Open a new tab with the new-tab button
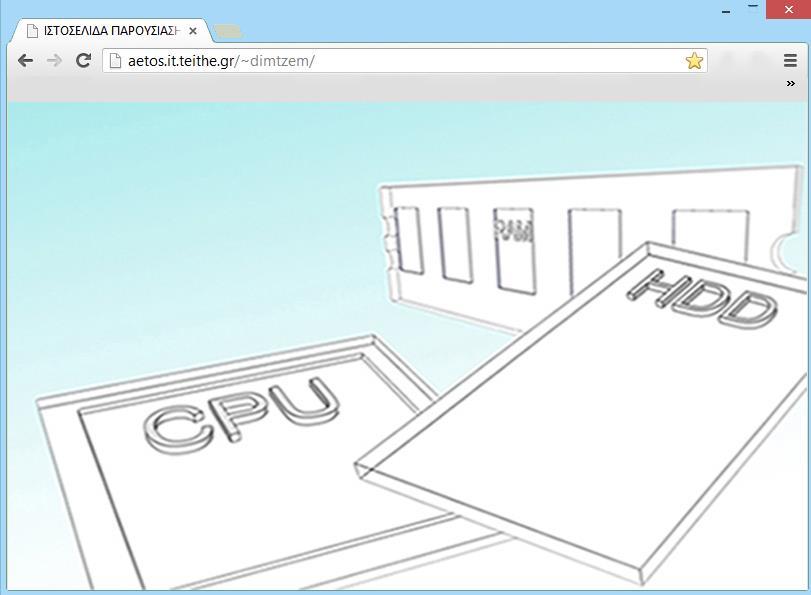The image size is (811, 595). click(x=228, y=31)
